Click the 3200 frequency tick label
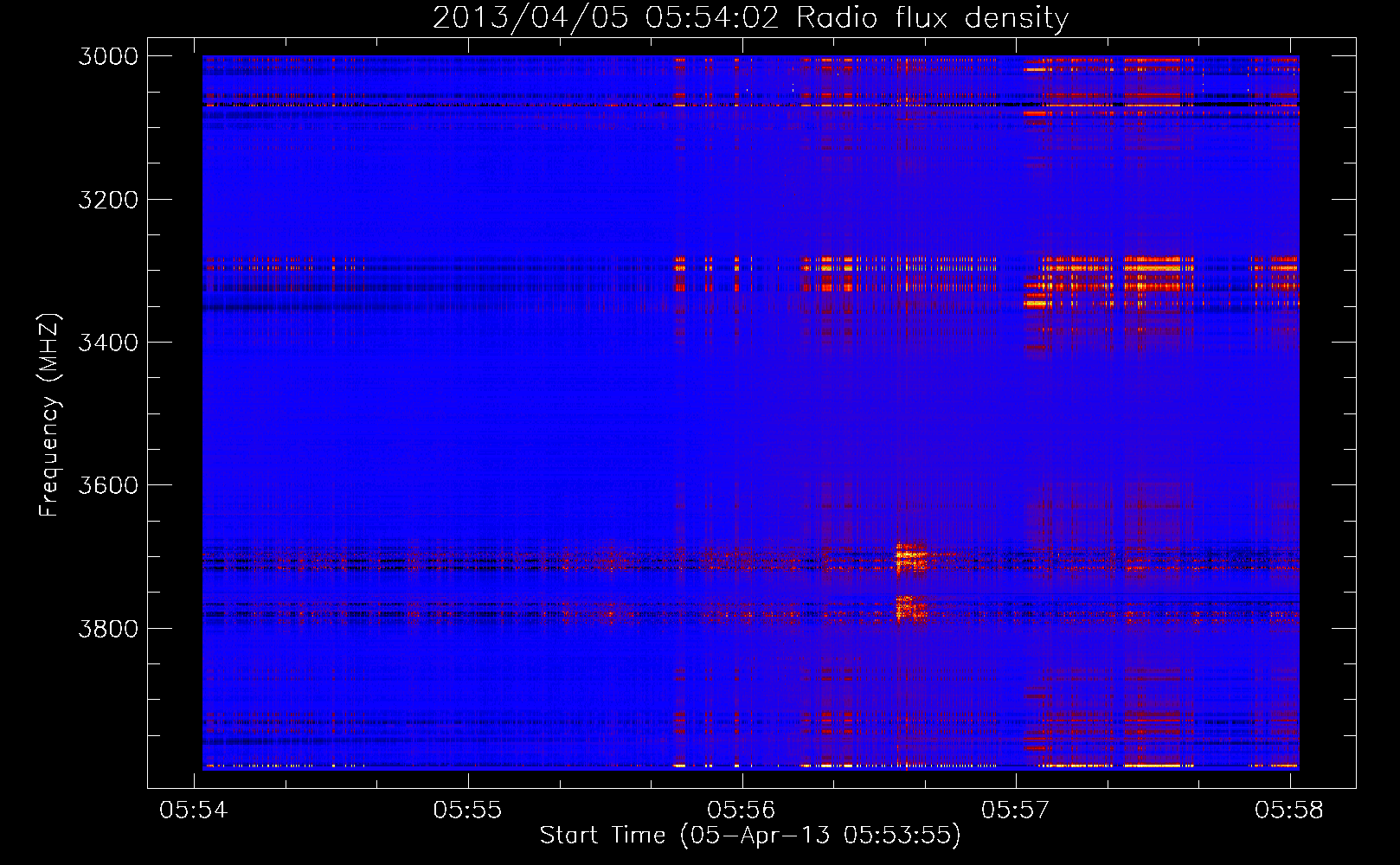 tap(108, 200)
